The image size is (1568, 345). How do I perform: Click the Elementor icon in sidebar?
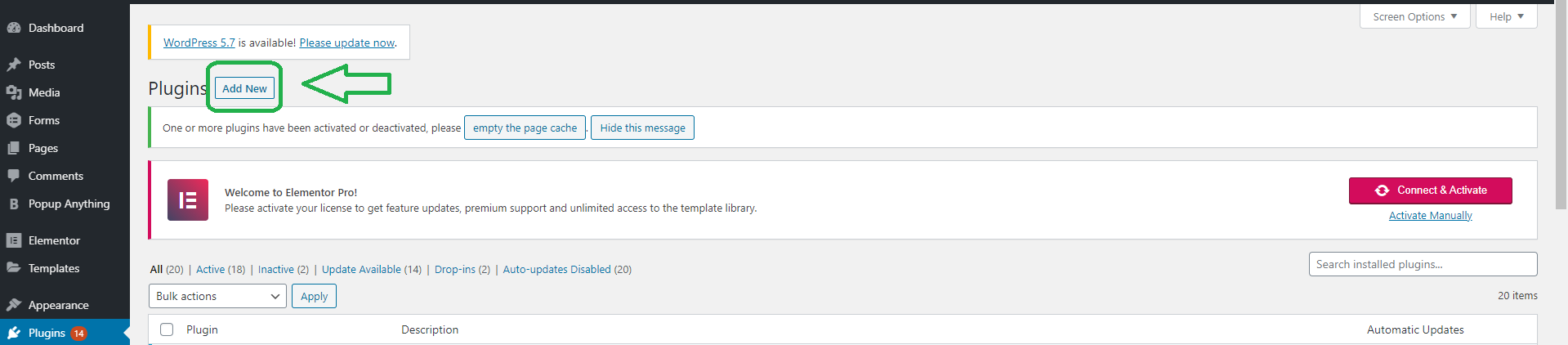click(14, 240)
